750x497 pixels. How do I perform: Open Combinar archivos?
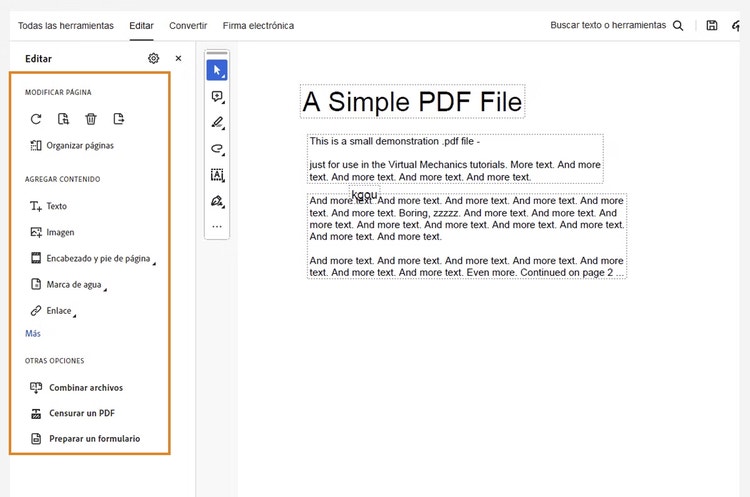(x=77, y=387)
